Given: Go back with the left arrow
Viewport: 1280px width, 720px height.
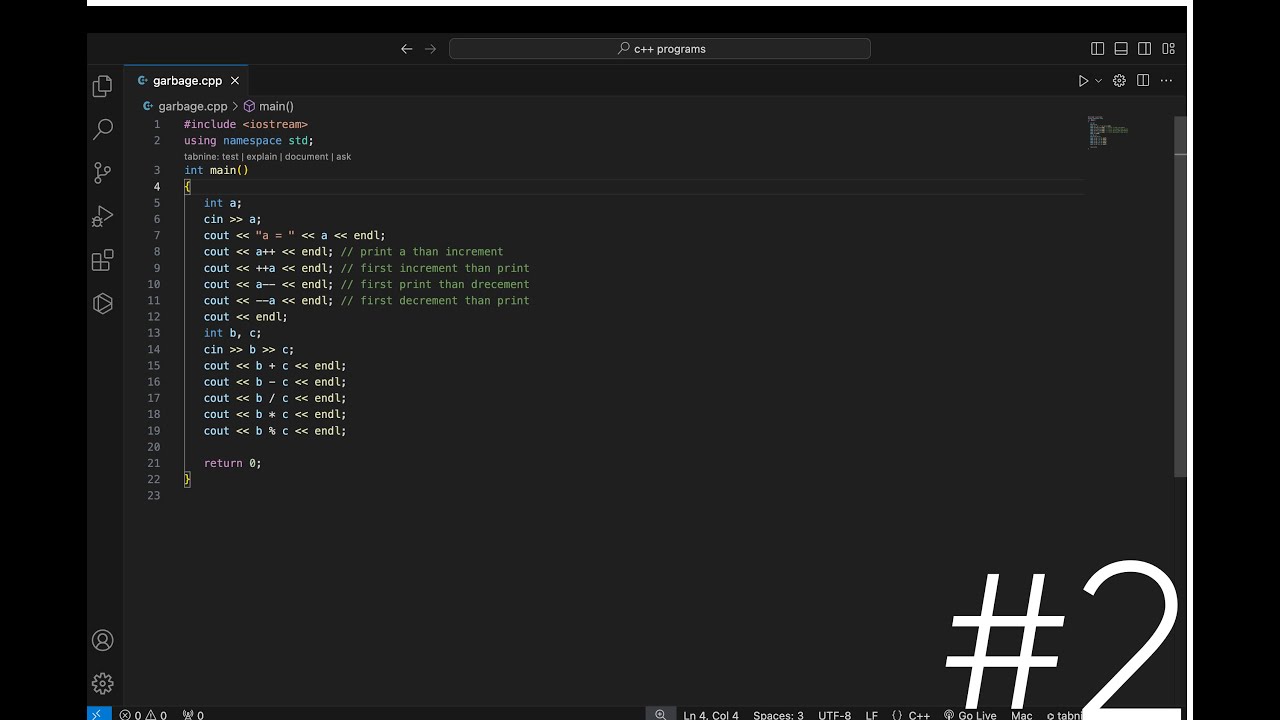Looking at the screenshot, I should [406, 48].
